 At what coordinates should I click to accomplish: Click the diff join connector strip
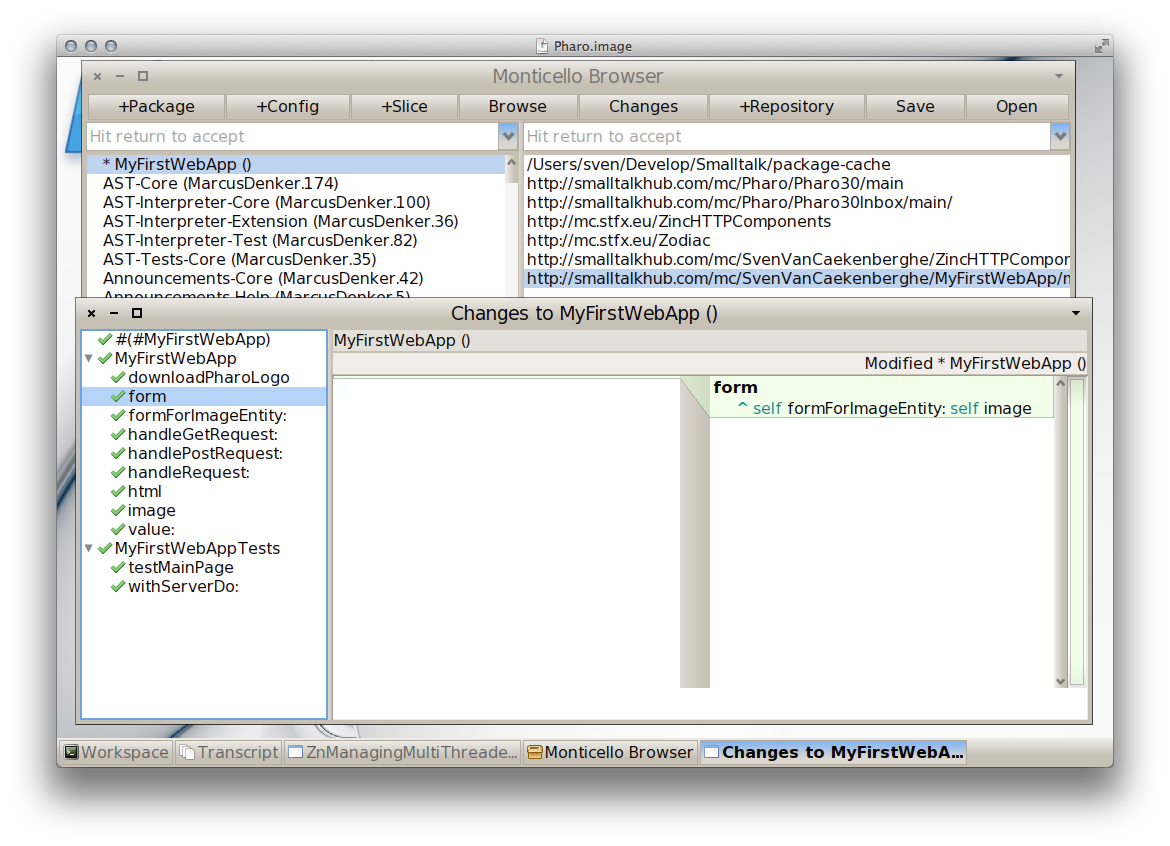(x=695, y=532)
